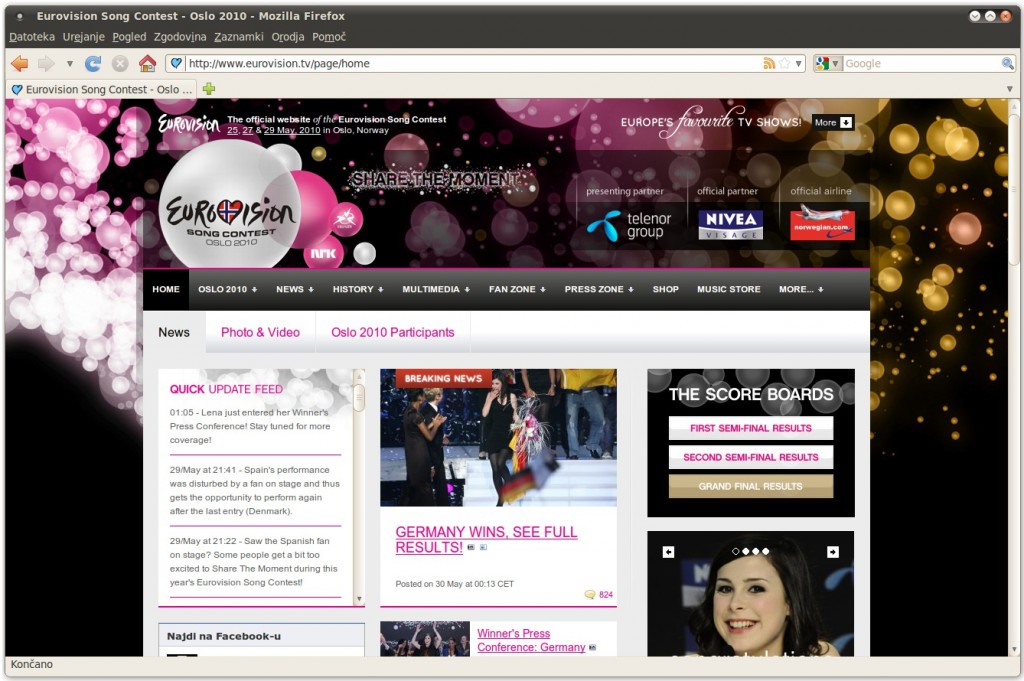Open the address bar history dropdown arrow
The width and height of the screenshot is (1024, 681).
tap(798, 63)
